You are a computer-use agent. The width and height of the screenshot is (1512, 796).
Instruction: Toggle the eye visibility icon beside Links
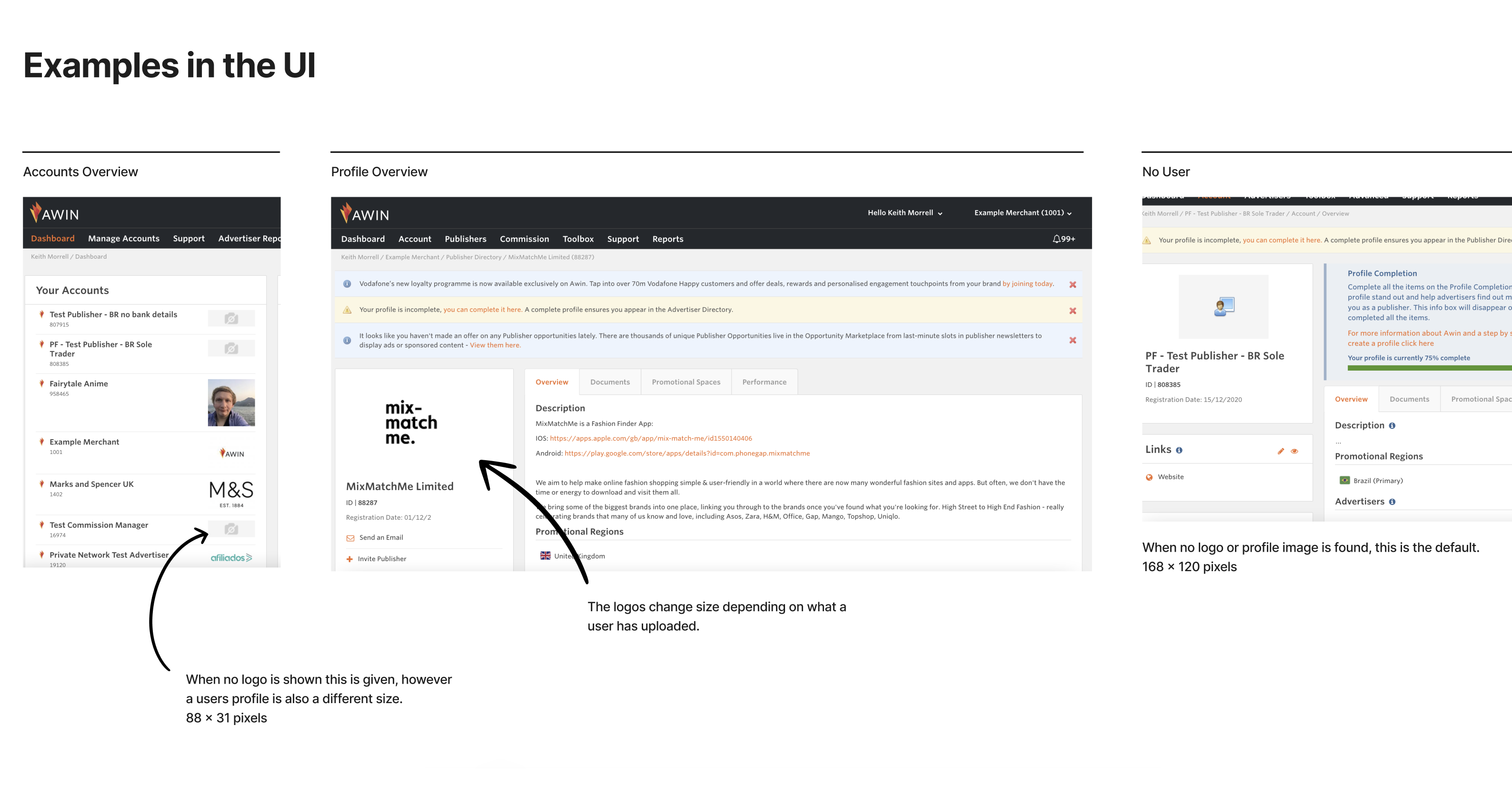click(1294, 451)
